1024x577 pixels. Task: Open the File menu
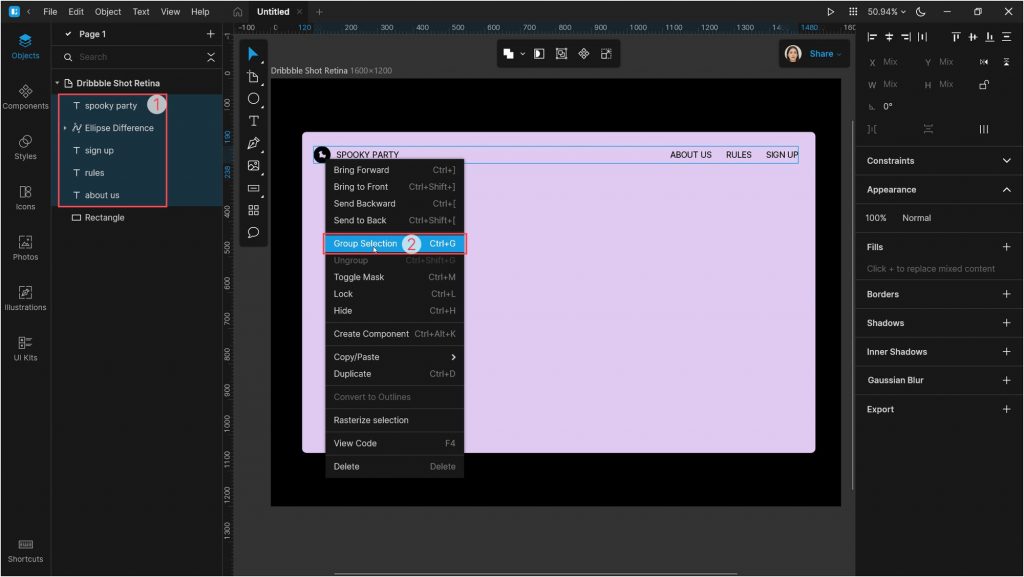click(50, 12)
